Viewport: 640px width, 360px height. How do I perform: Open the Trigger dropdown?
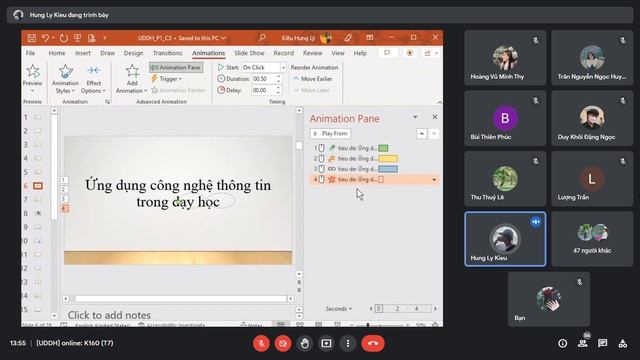click(x=167, y=79)
